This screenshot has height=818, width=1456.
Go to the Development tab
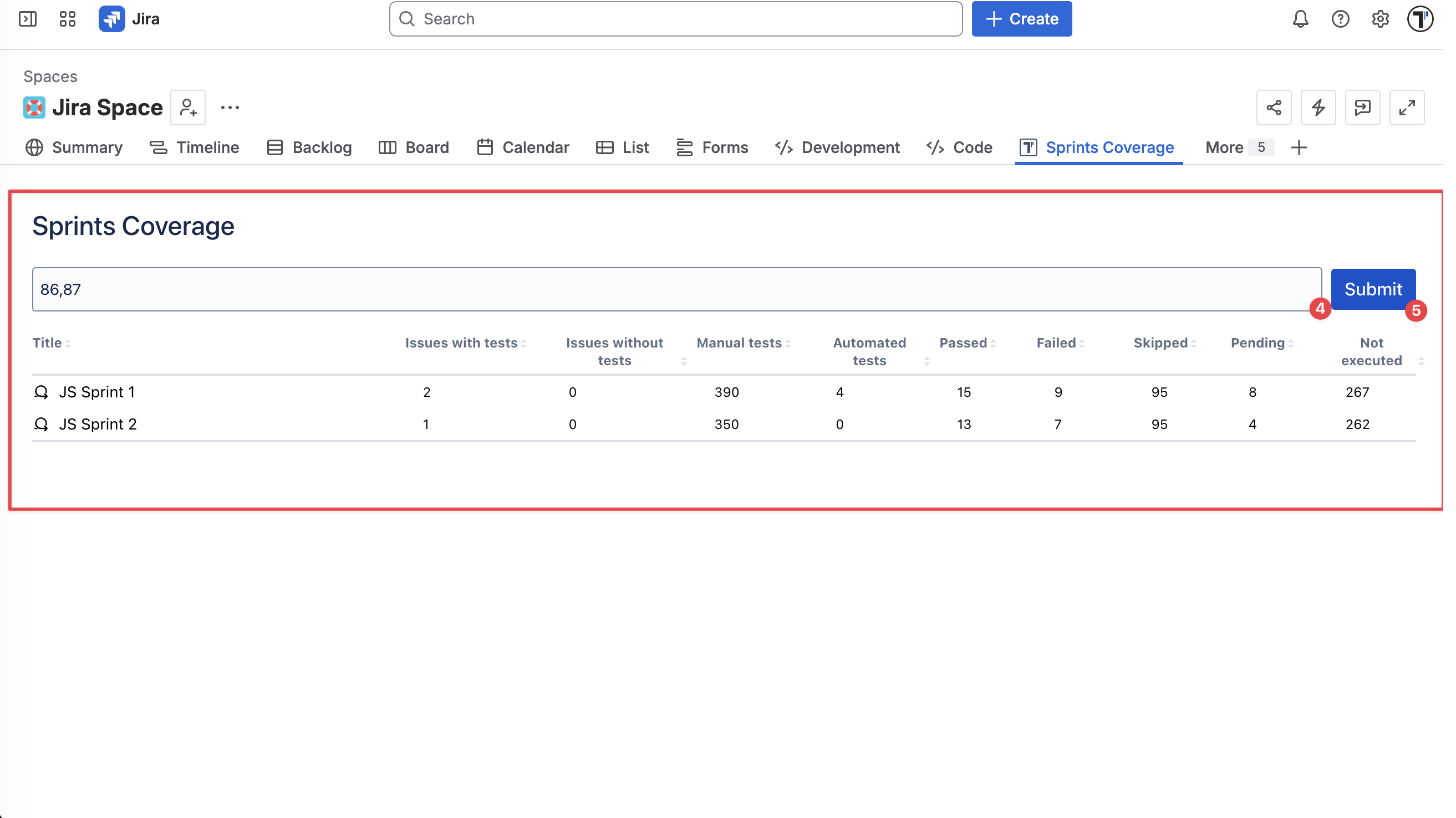tap(838, 147)
